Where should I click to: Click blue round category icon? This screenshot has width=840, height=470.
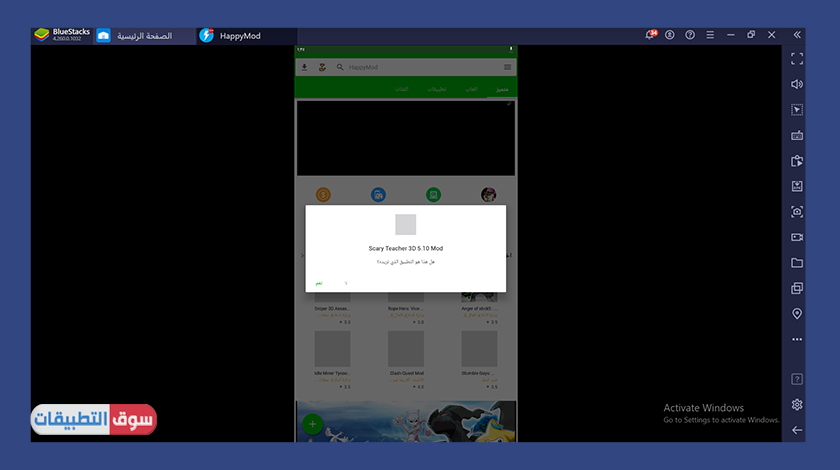pos(378,195)
